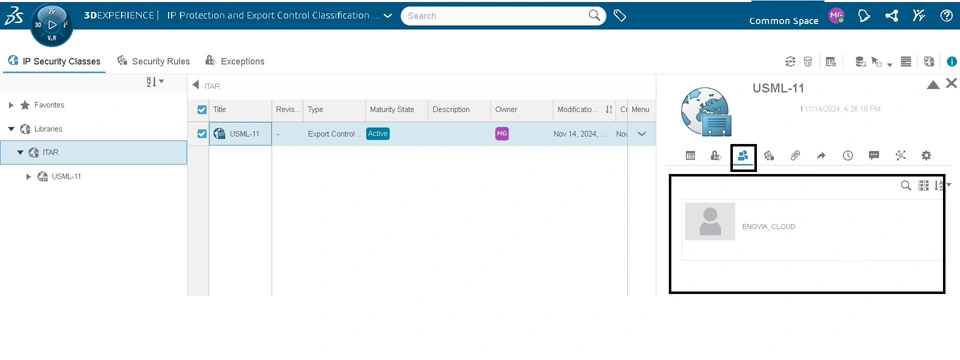Viewport: 960px width, 360px height.
Task: Select Favorites in the tree
Action: 49,105
